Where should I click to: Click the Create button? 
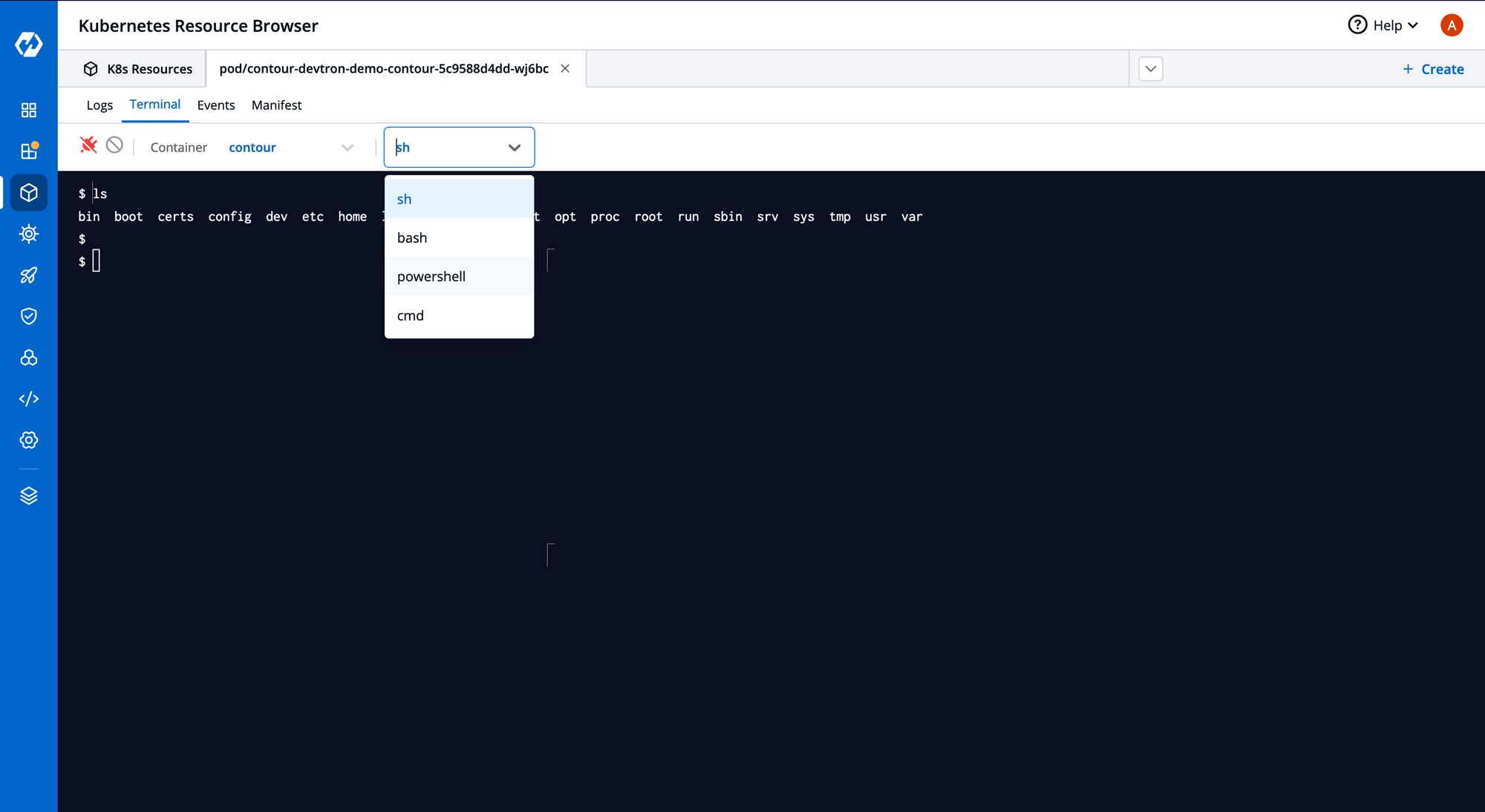(x=1432, y=69)
